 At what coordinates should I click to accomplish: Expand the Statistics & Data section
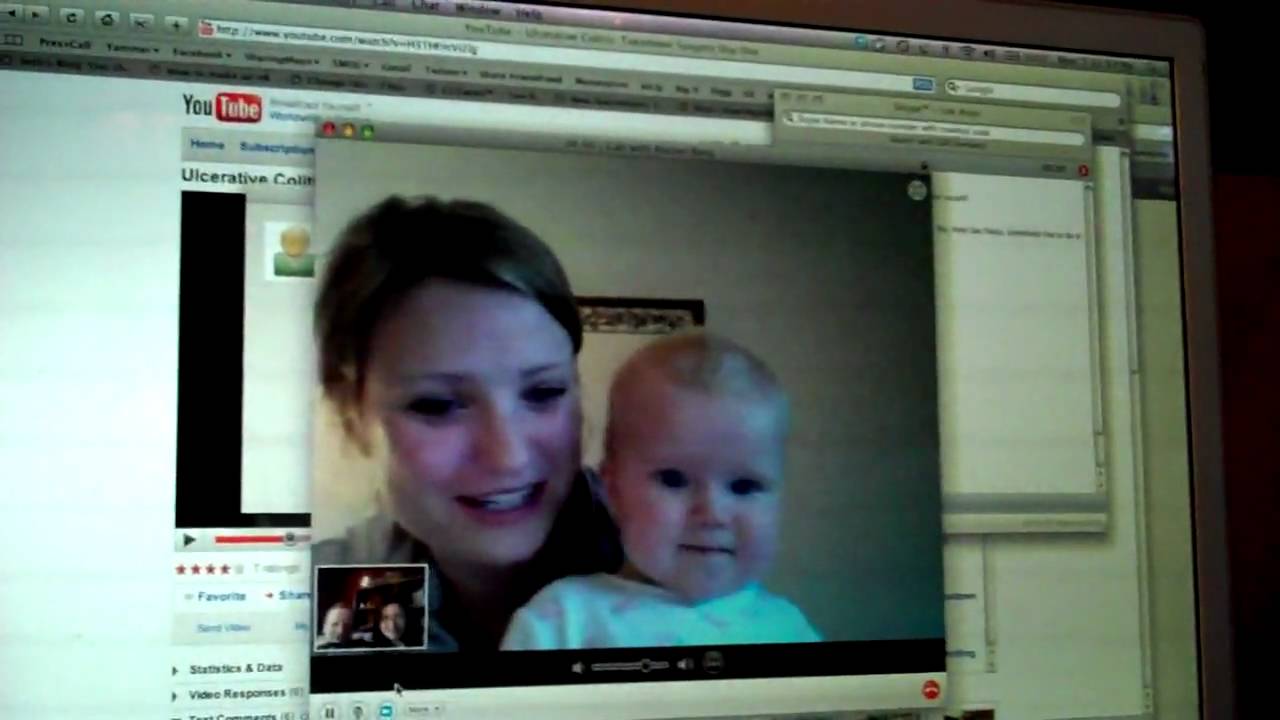(228, 669)
